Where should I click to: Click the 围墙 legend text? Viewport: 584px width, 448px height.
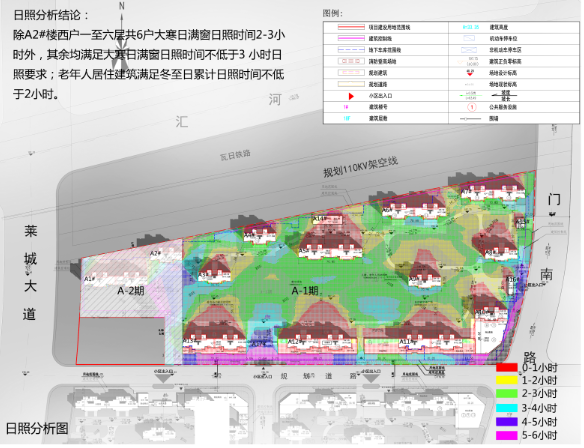click(493, 119)
